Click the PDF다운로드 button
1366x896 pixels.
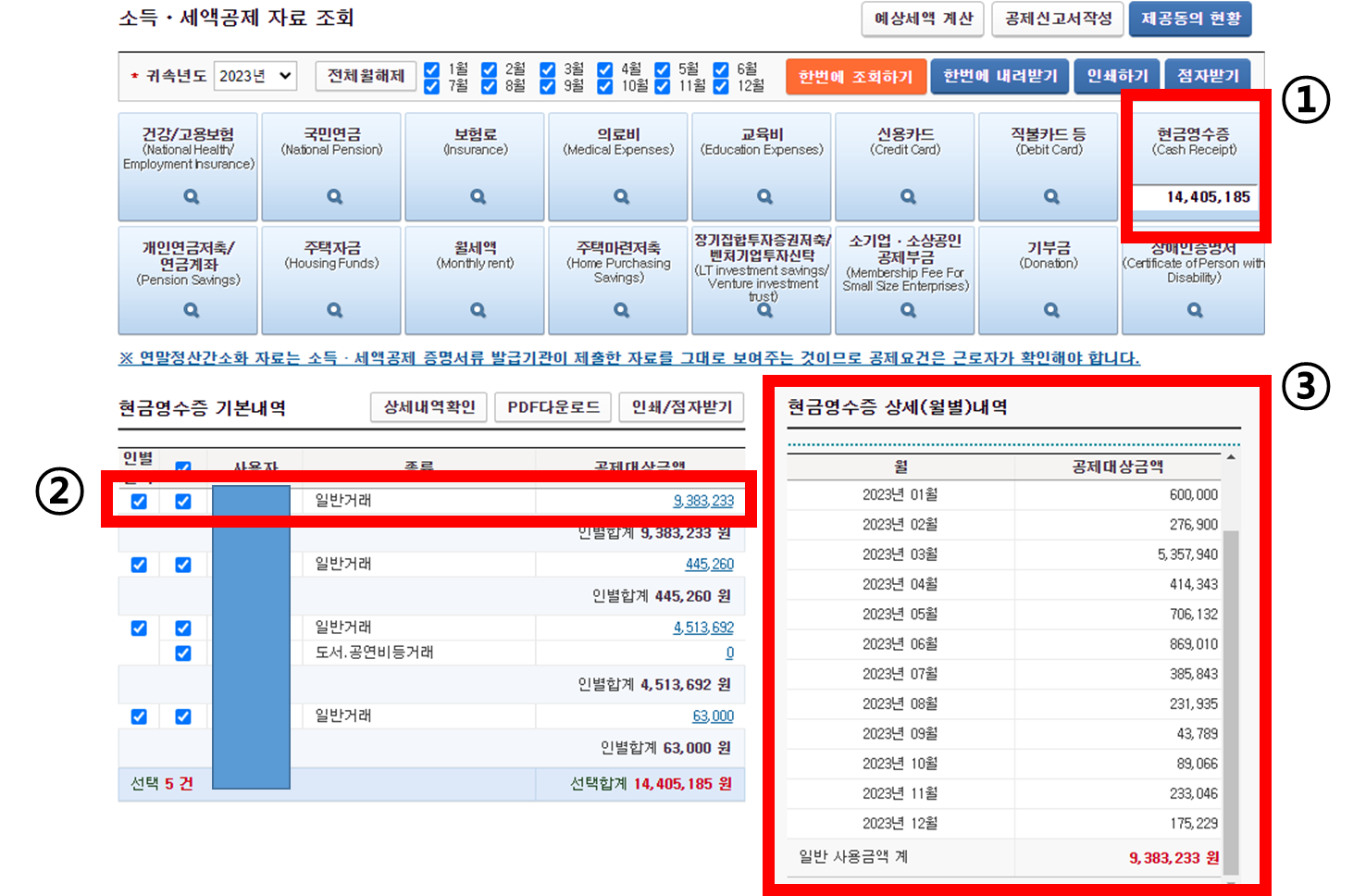(x=553, y=406)
